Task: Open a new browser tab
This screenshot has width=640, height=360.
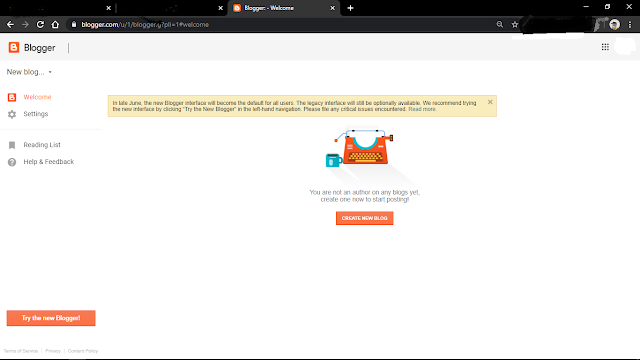Action: 350,8
